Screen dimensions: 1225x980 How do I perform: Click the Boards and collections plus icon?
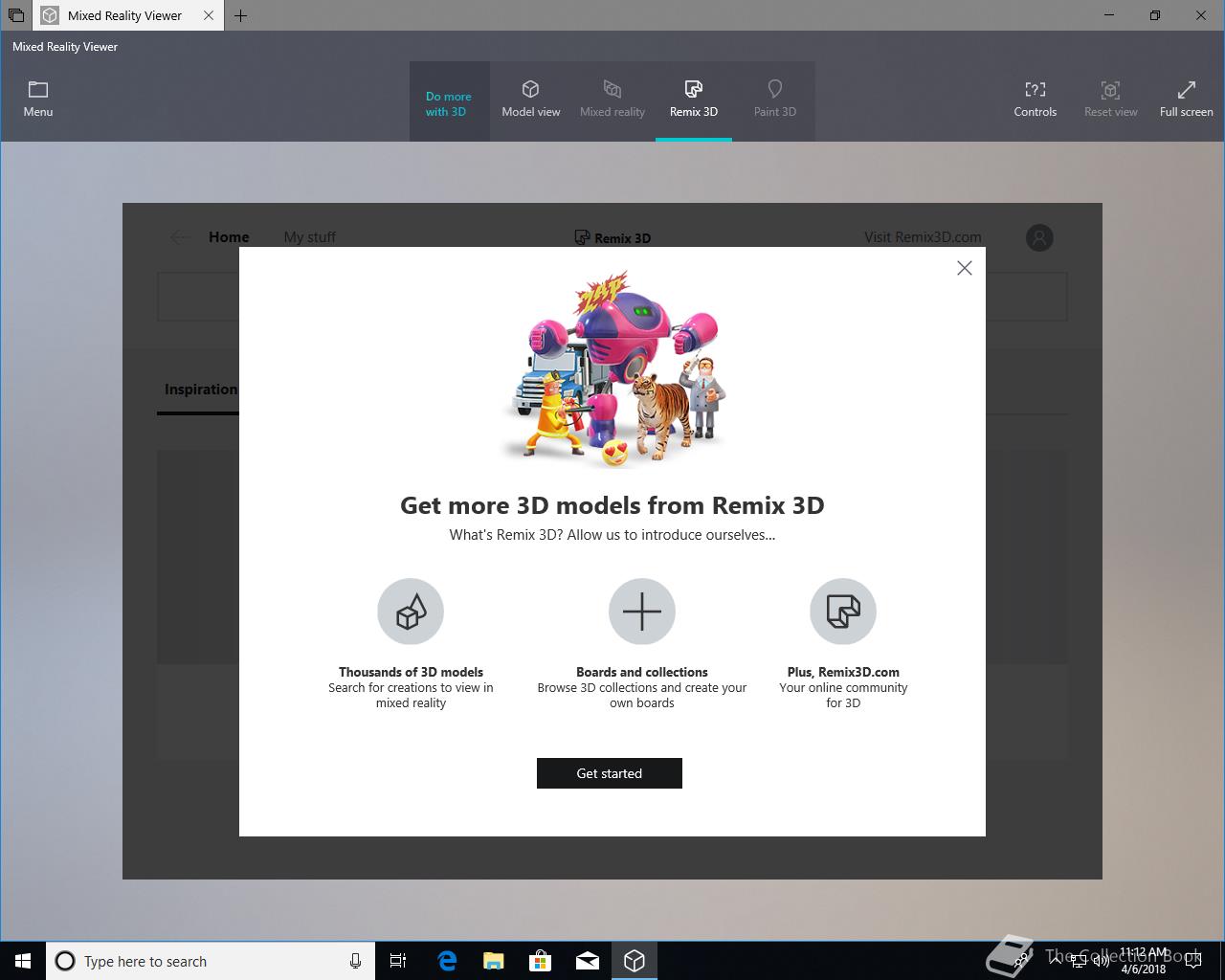642,612
